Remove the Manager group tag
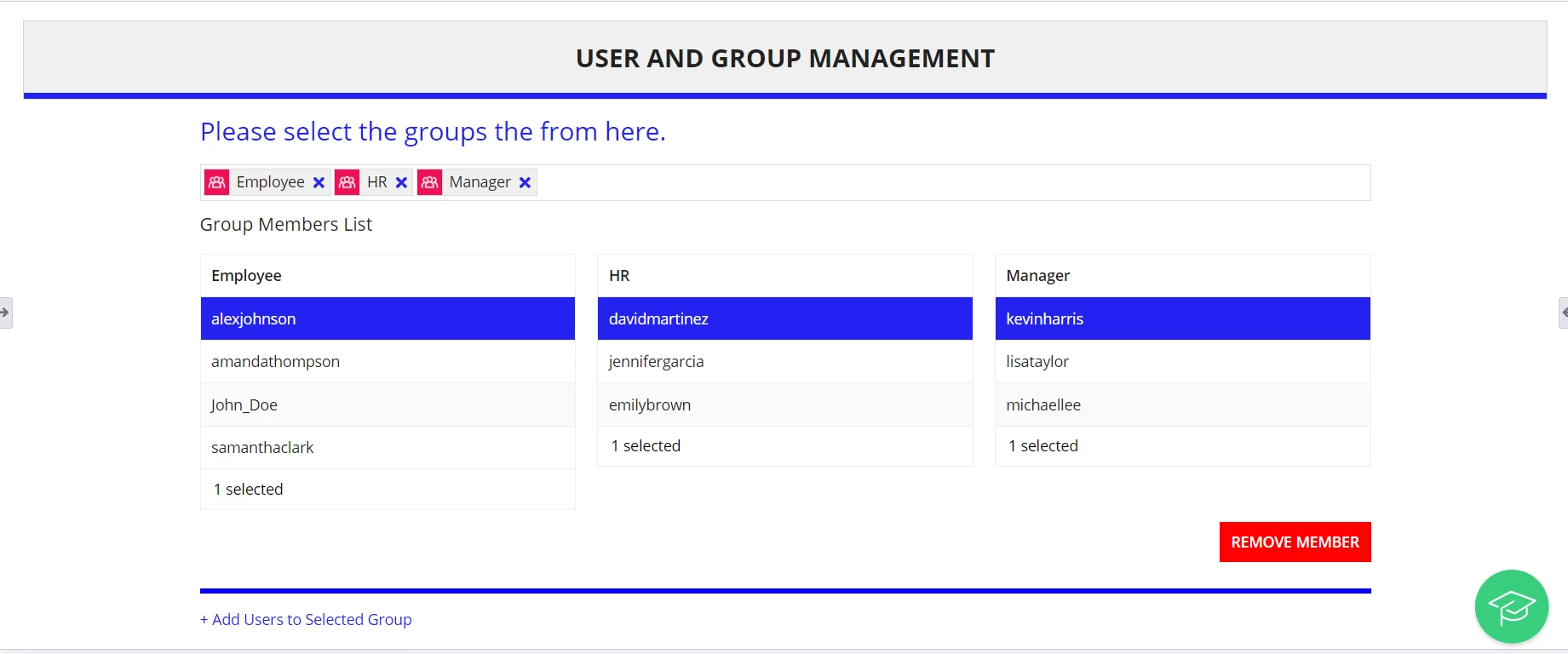 [525, 182]
